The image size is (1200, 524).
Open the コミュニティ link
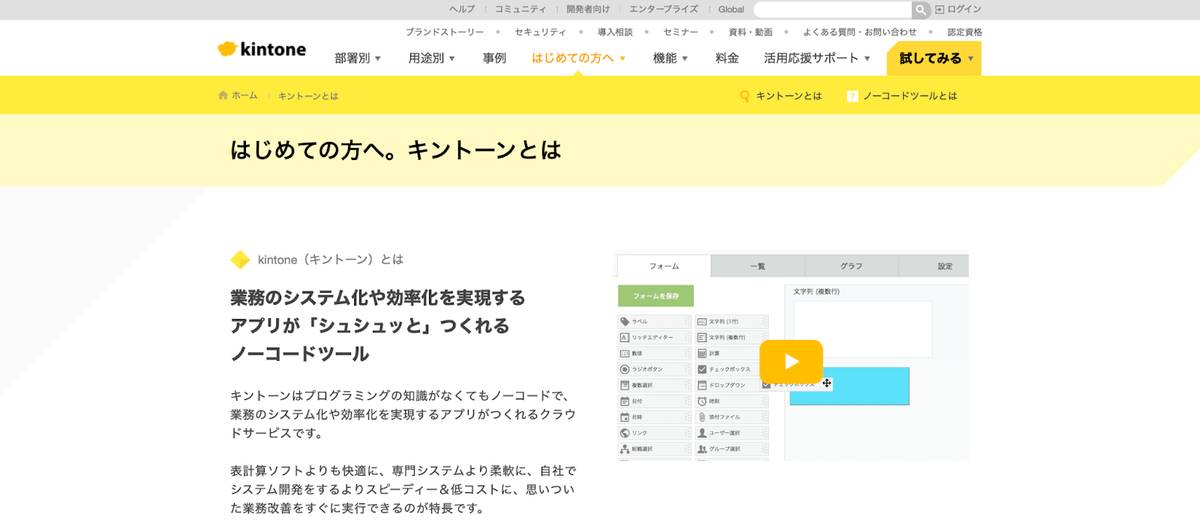[520, 9]
